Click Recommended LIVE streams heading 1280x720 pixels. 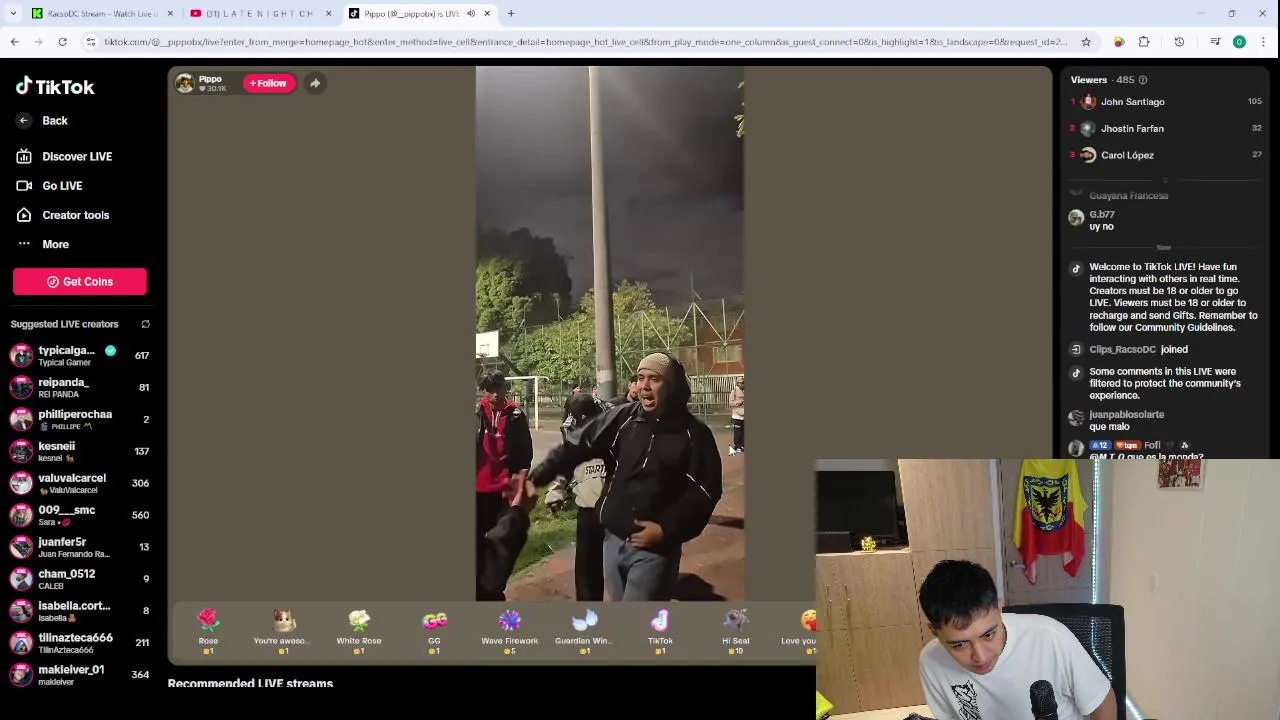250,684
